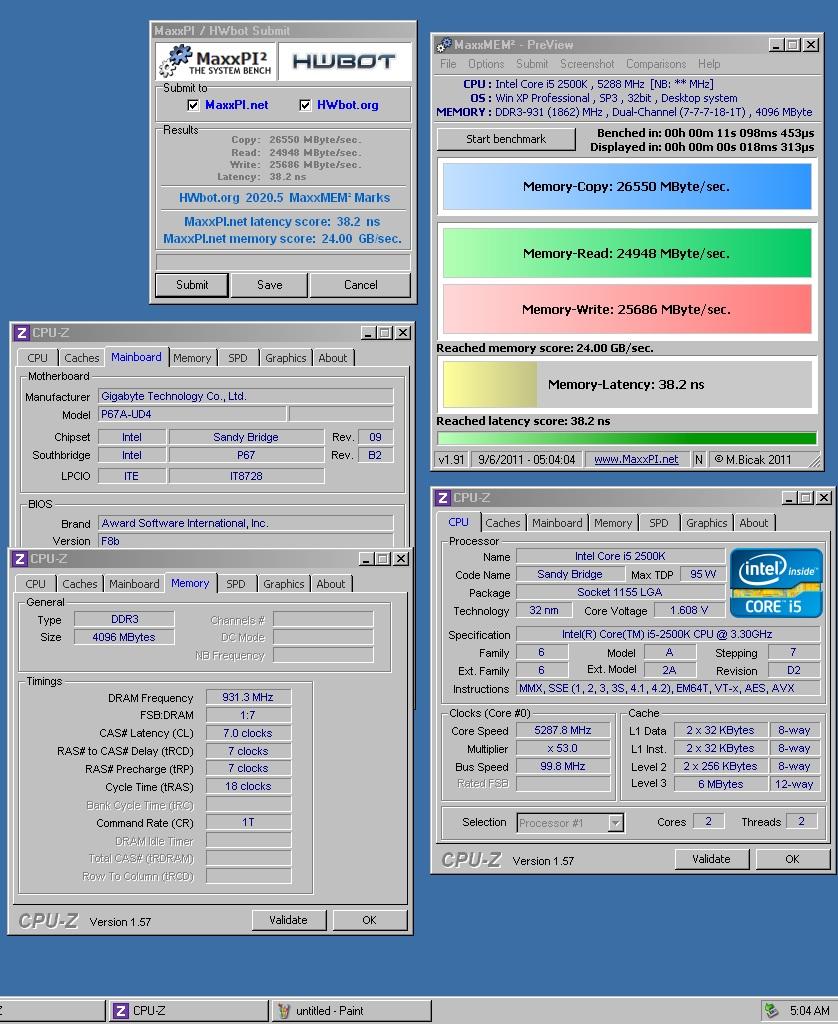Image resolution: width=838 pixels, height=1024 pixels.
Task: Click the CAS# Latency 7.0 clocks value
Action: tap(248, 733)
